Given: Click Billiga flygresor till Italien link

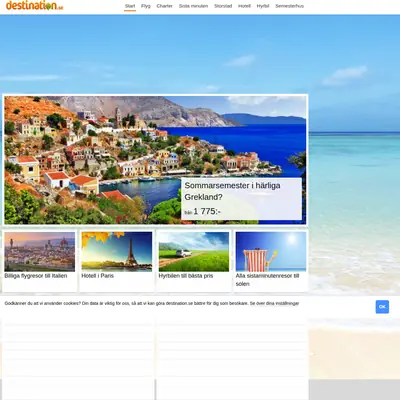Looking at the screenshot, I should [x=36, y=276].
